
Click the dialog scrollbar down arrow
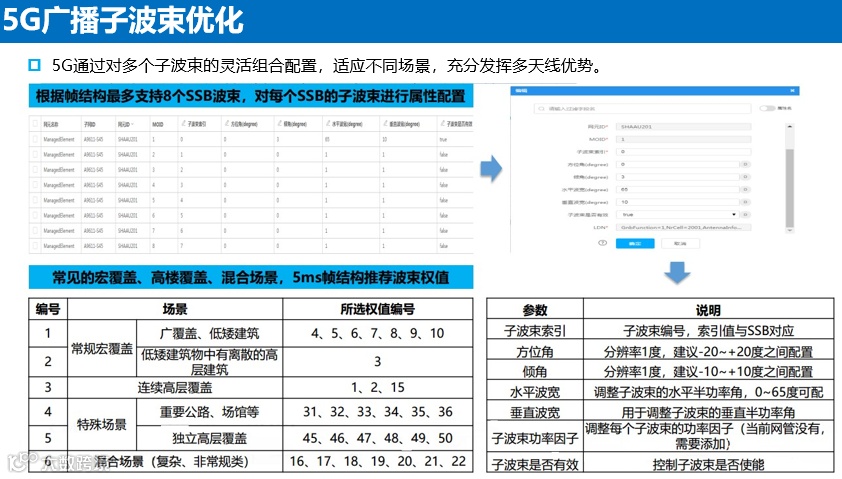pos(789,230)
